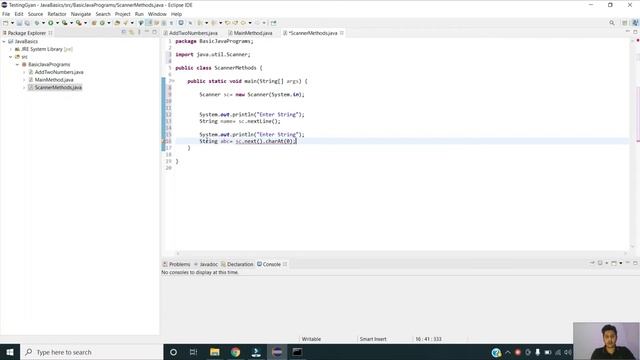Place cursor on String abc code line
This screenshot has width=640, height=360.
click(248, 141)
